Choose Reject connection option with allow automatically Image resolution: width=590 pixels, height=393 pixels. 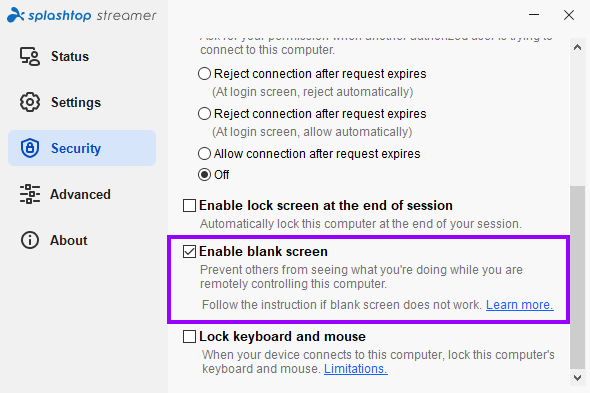pos(204,113)
